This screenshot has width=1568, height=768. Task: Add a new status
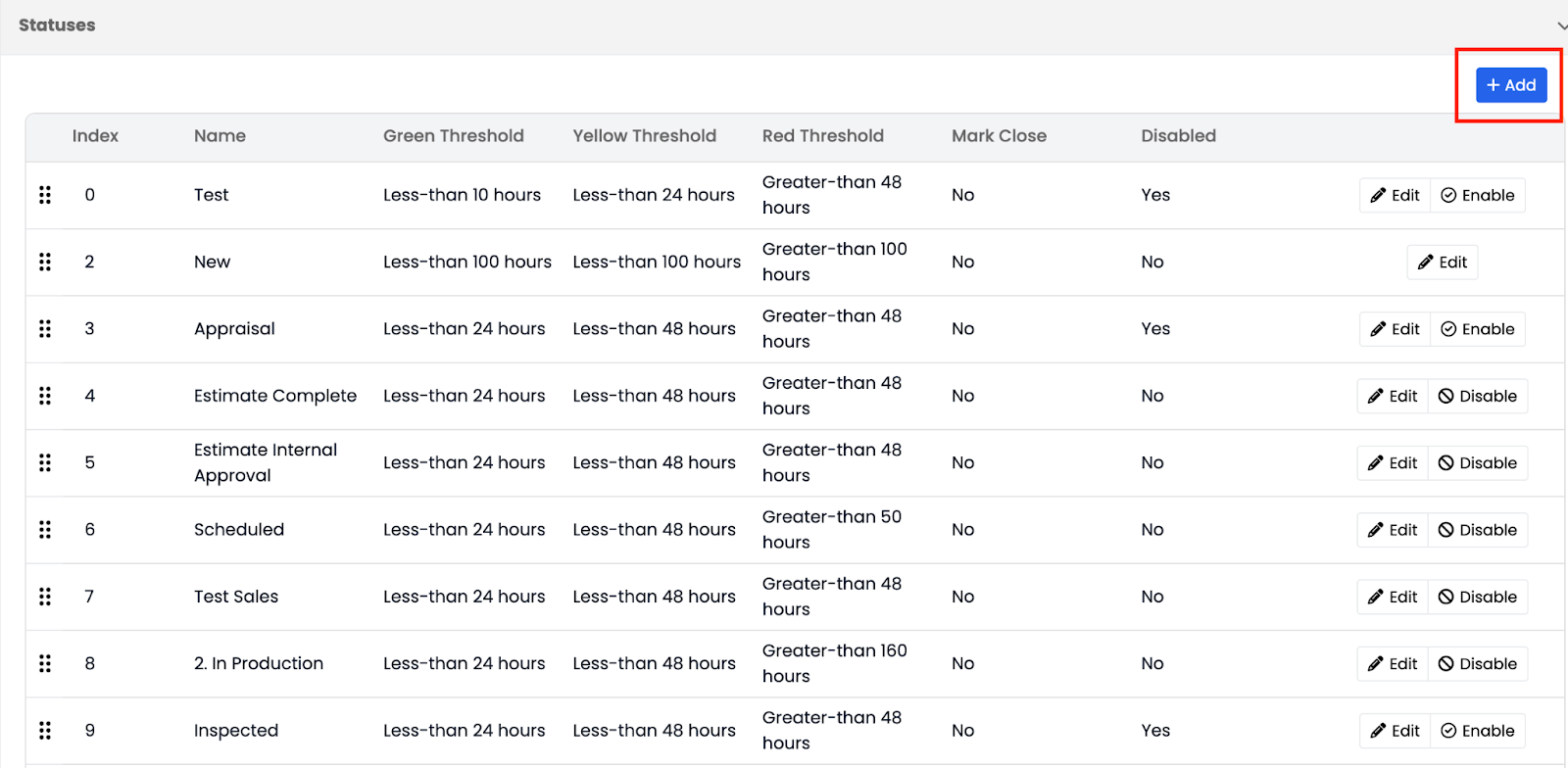tap(1511, 85)
